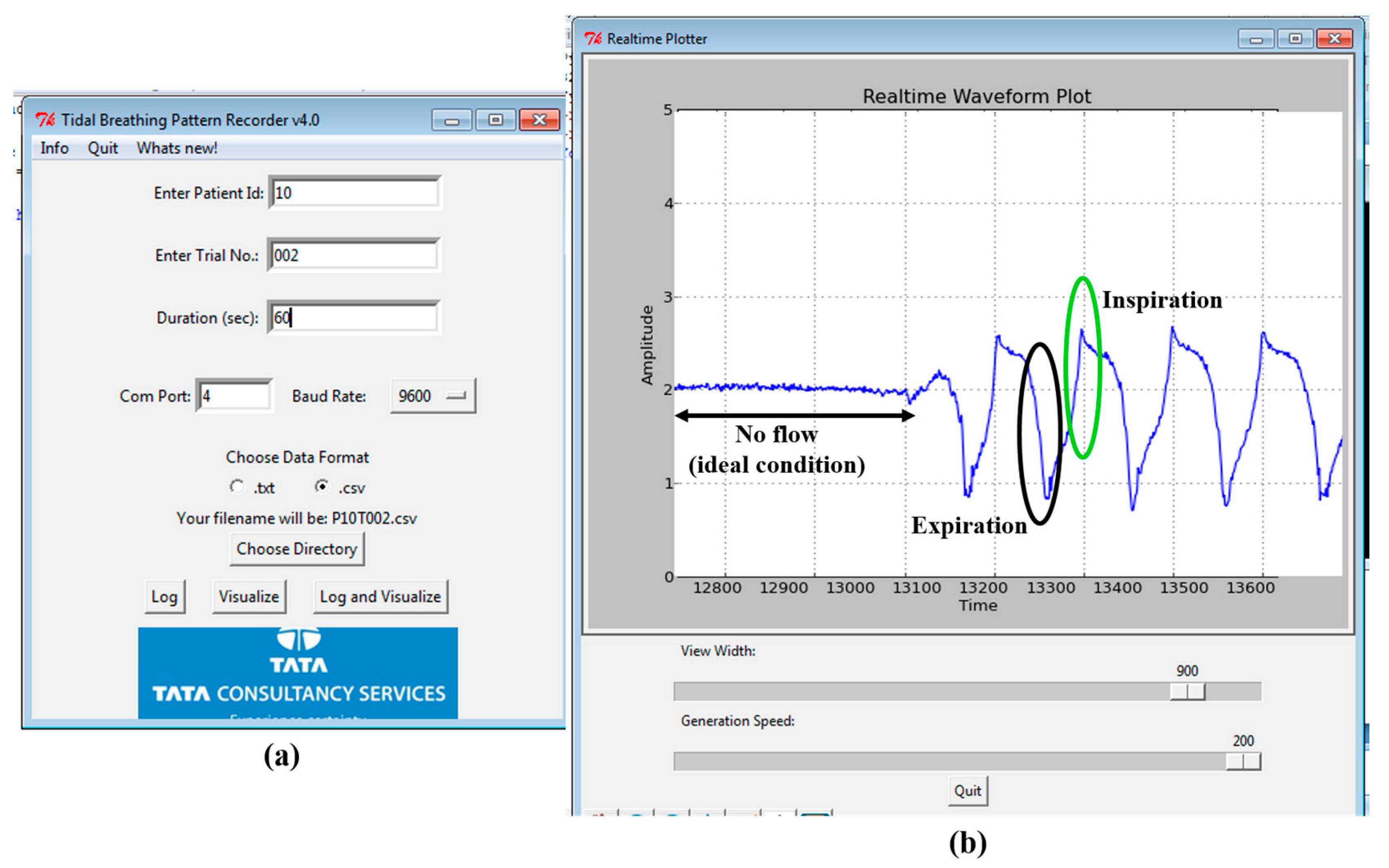The width and height of the screenshot is (1389, 868).
Task: Close the Realtime Plotter window
Action: pyautogui.click(x=1335, y=38)
